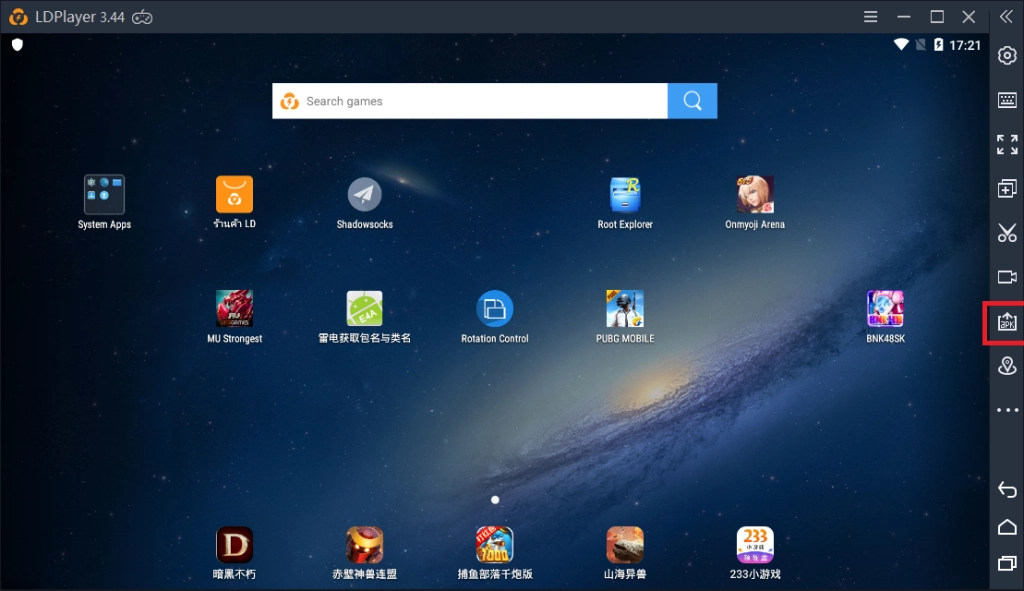
Task: Click the Wi-Fi status icon
Action: point(901,44)
